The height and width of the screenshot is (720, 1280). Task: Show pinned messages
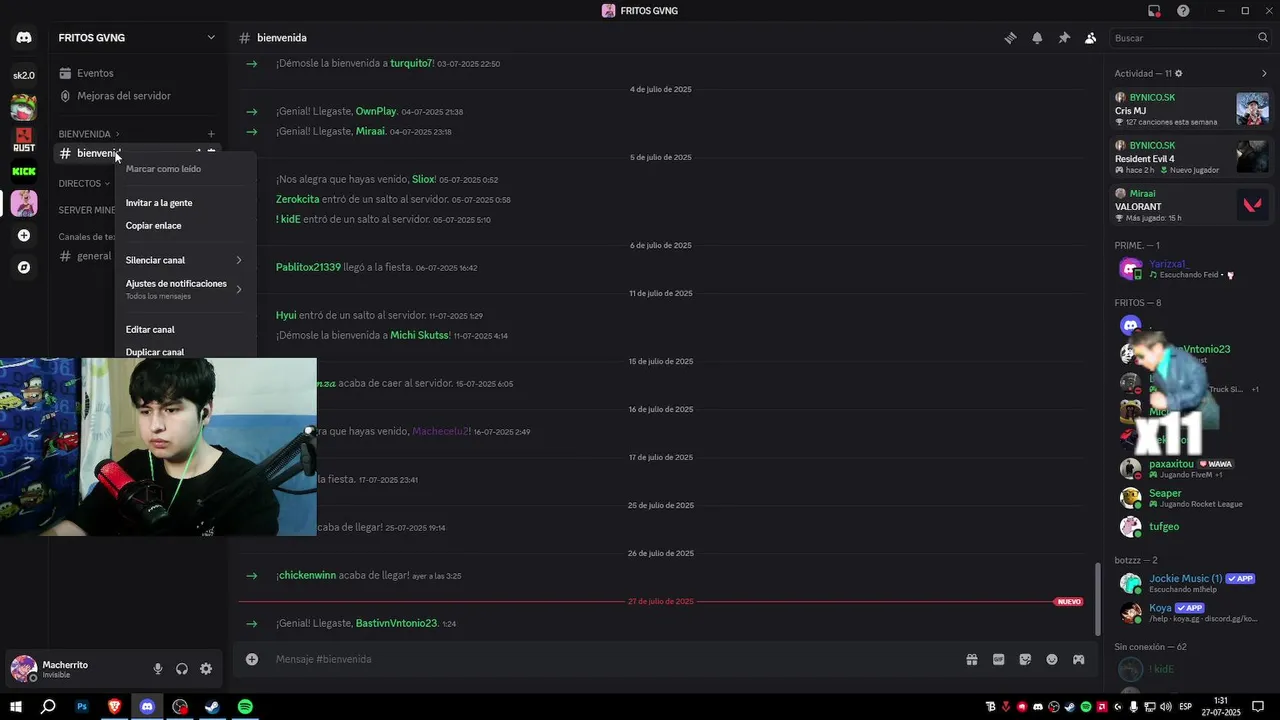coord(1064,38)
